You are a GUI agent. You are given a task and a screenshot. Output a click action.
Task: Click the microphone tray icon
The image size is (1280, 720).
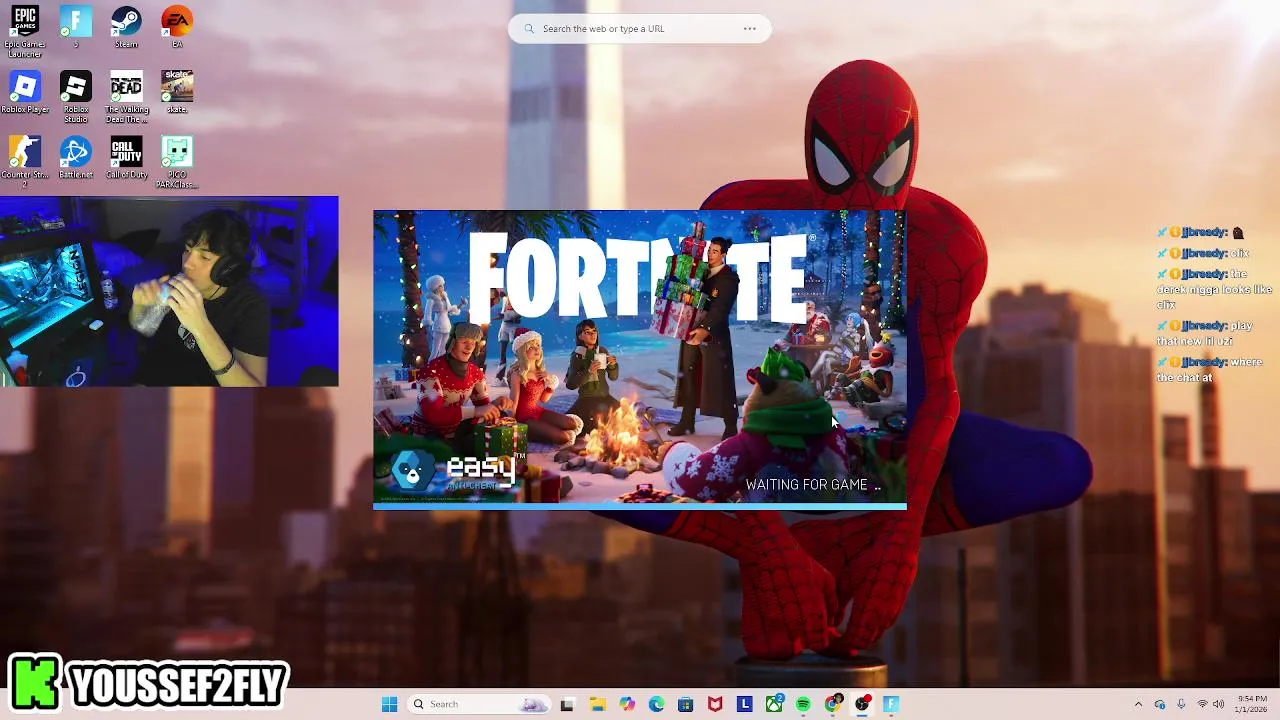pyautogui.click(x=1181, y=704)
